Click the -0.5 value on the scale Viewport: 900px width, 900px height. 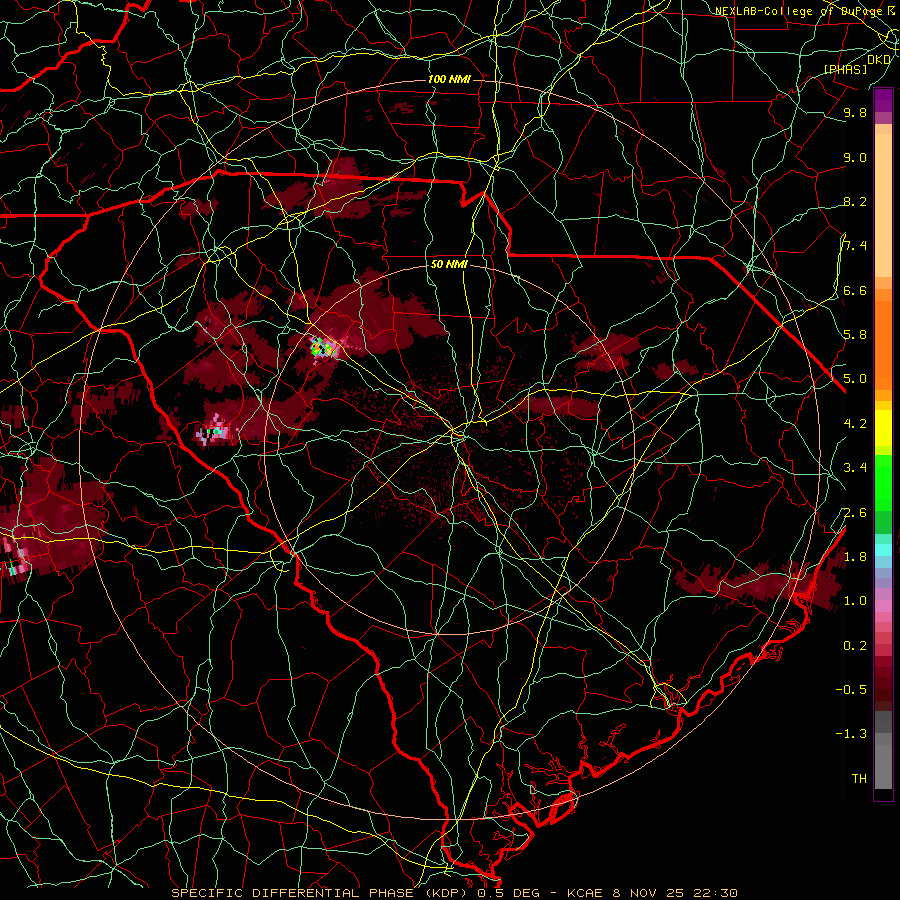pyautogui.click(x=851, y=690)
